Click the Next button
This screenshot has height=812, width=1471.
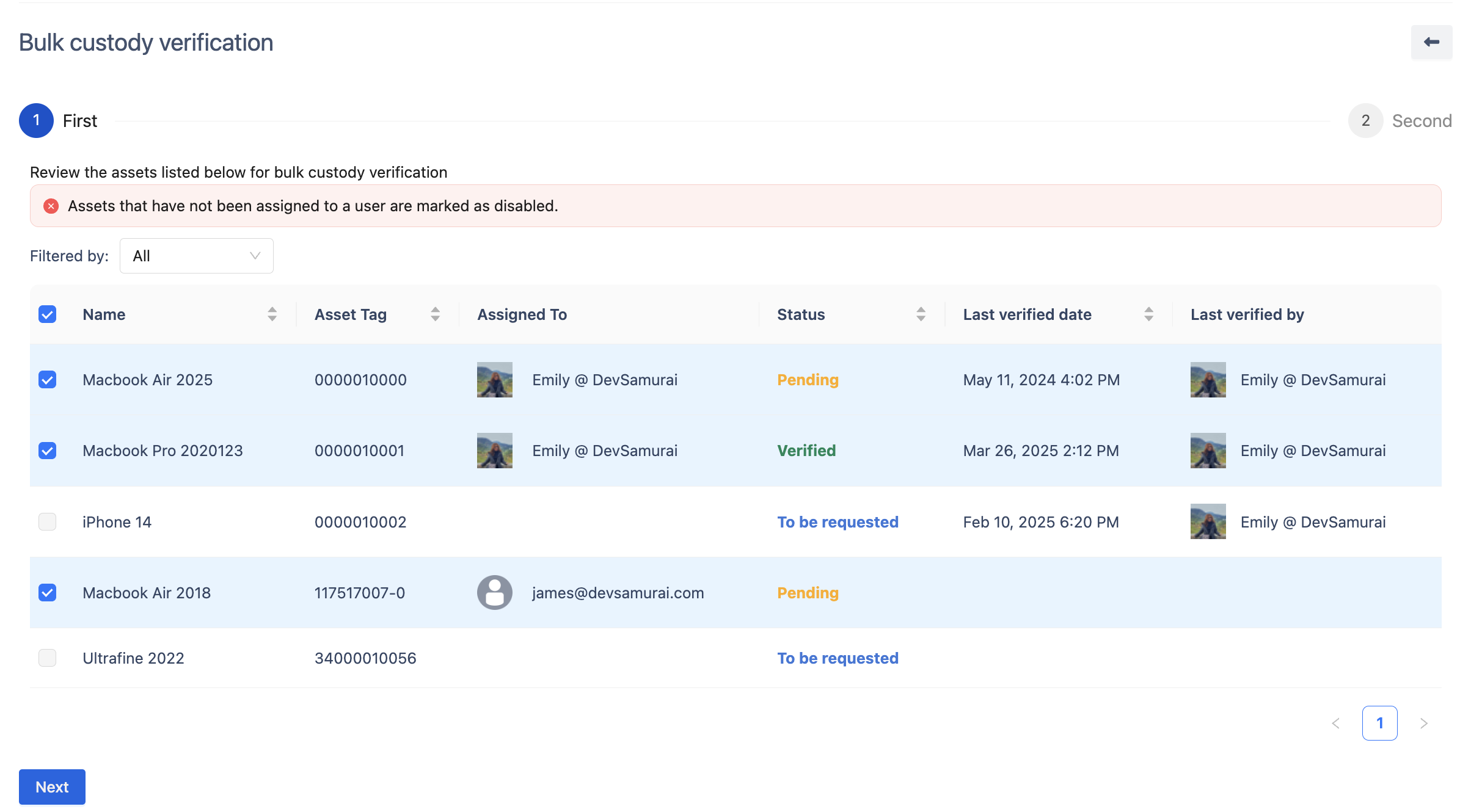(52, 787)
